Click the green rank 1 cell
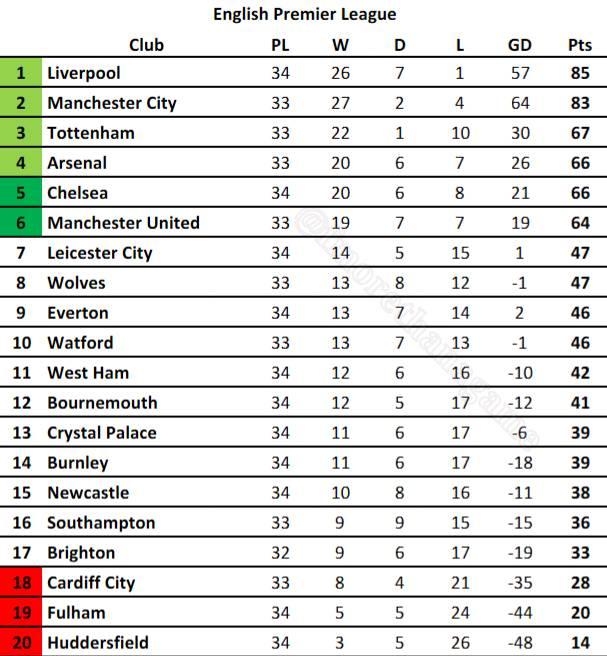607x656 pixels. pos(21,73)
